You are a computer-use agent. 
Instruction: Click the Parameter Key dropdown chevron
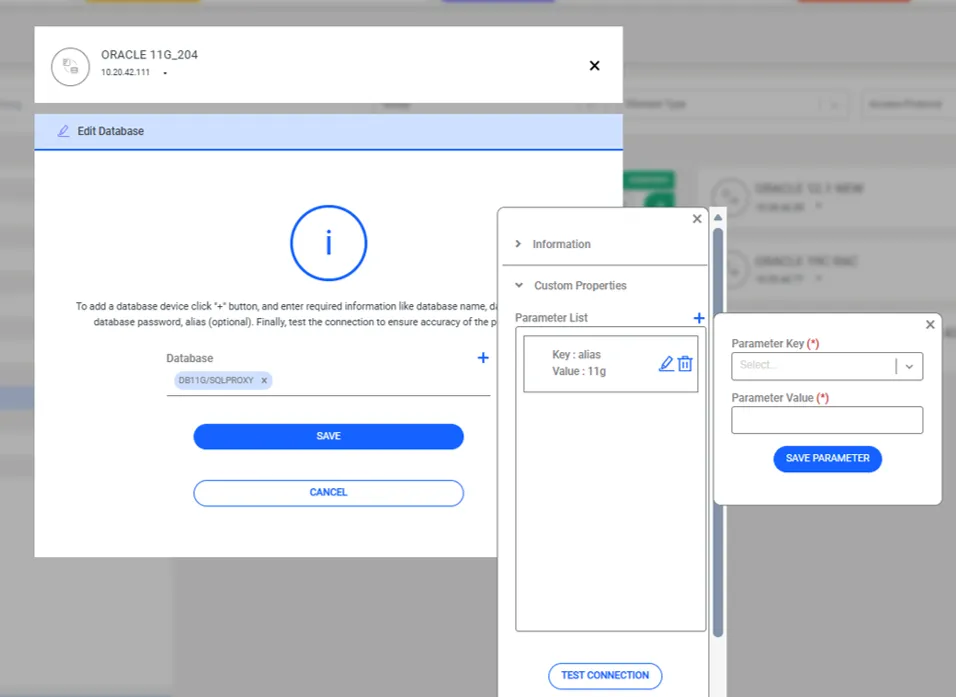pos(909,366)
